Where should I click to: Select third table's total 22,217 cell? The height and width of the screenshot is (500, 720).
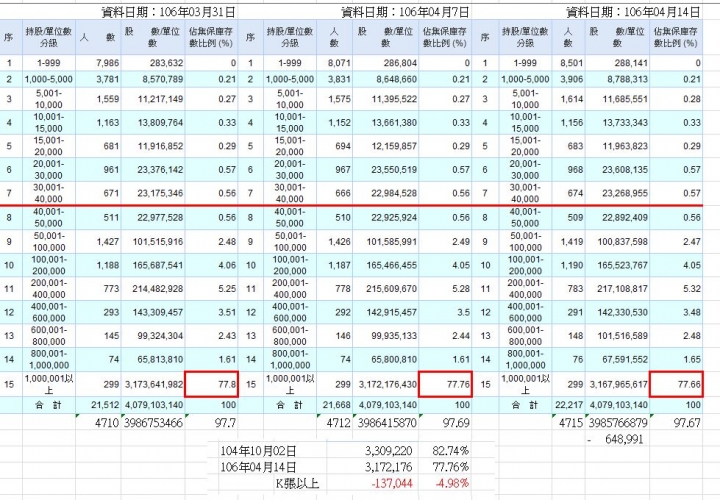(568, 405)
